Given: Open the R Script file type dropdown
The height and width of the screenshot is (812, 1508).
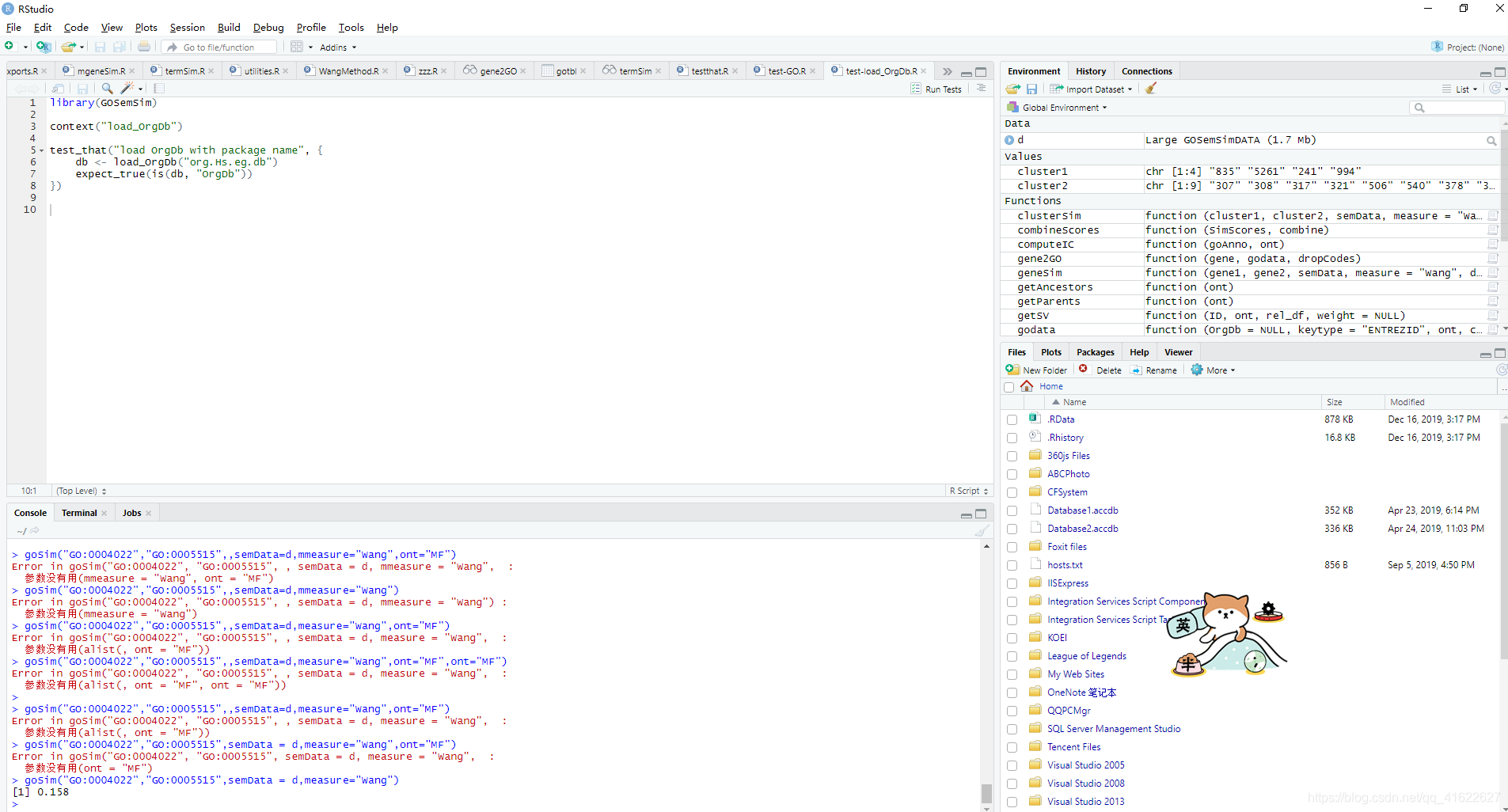Looking at the screenshot, I should [969, 491].
